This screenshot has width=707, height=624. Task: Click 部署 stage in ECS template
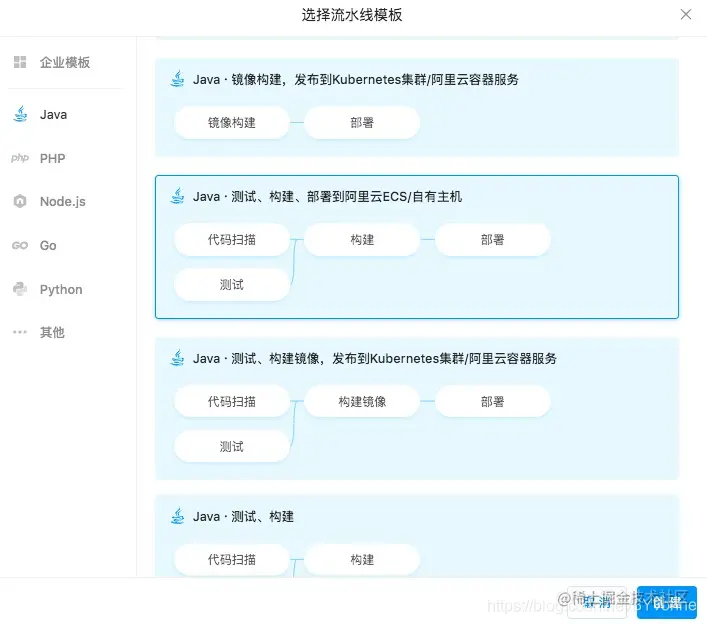coord(492,239)
